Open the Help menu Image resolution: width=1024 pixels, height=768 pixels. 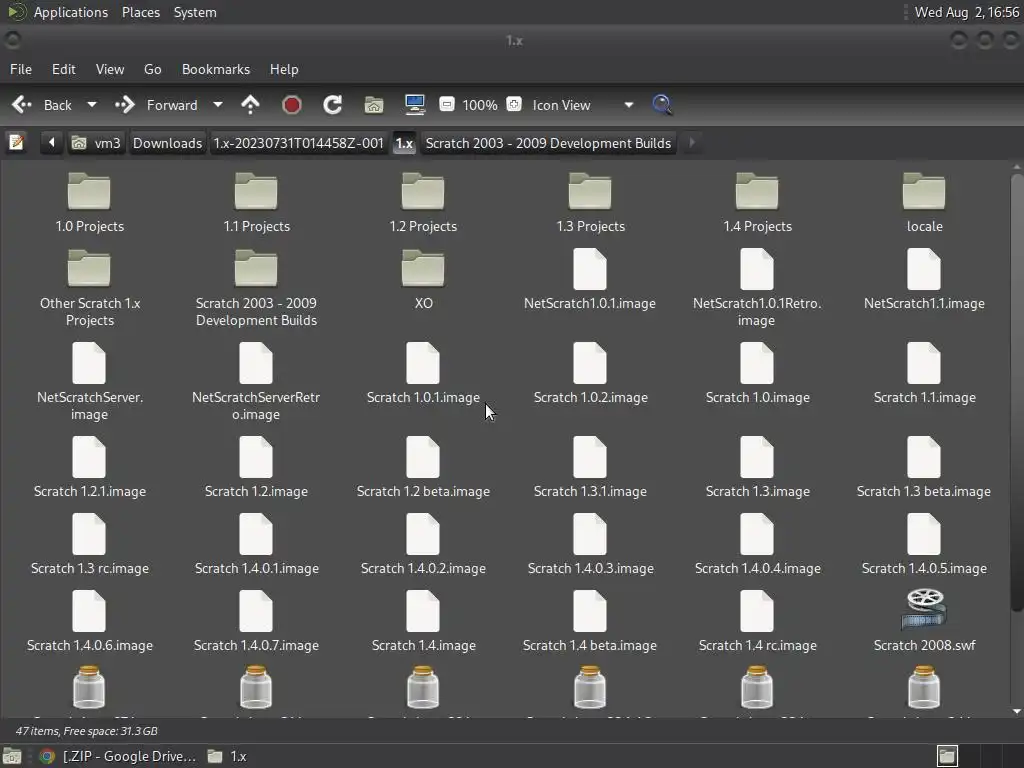[x=284, y=69]
